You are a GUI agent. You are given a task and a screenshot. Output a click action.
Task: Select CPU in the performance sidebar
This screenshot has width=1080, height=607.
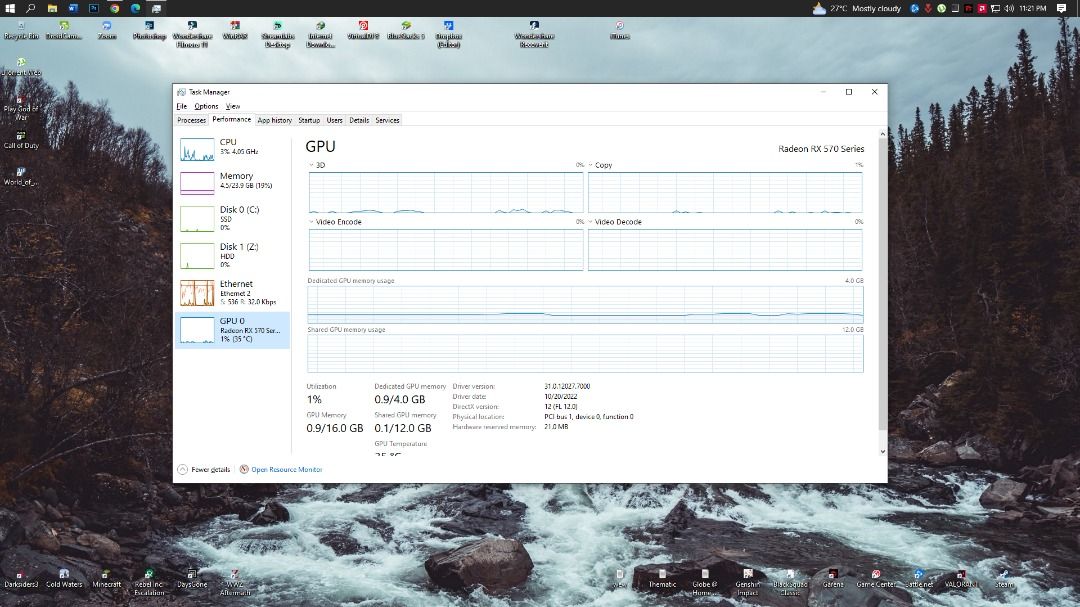(232, 150)
